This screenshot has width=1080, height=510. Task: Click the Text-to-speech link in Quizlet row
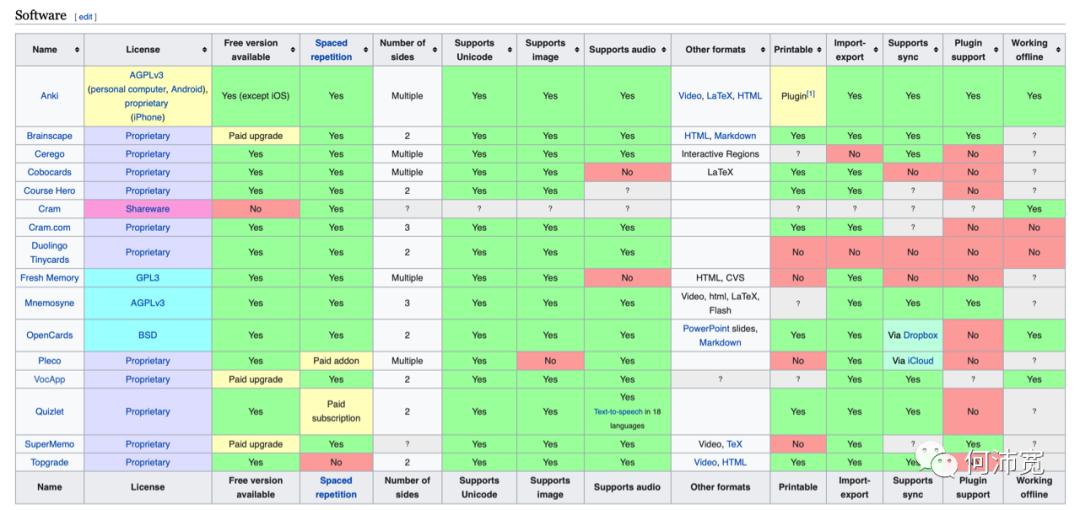(618, 411)
